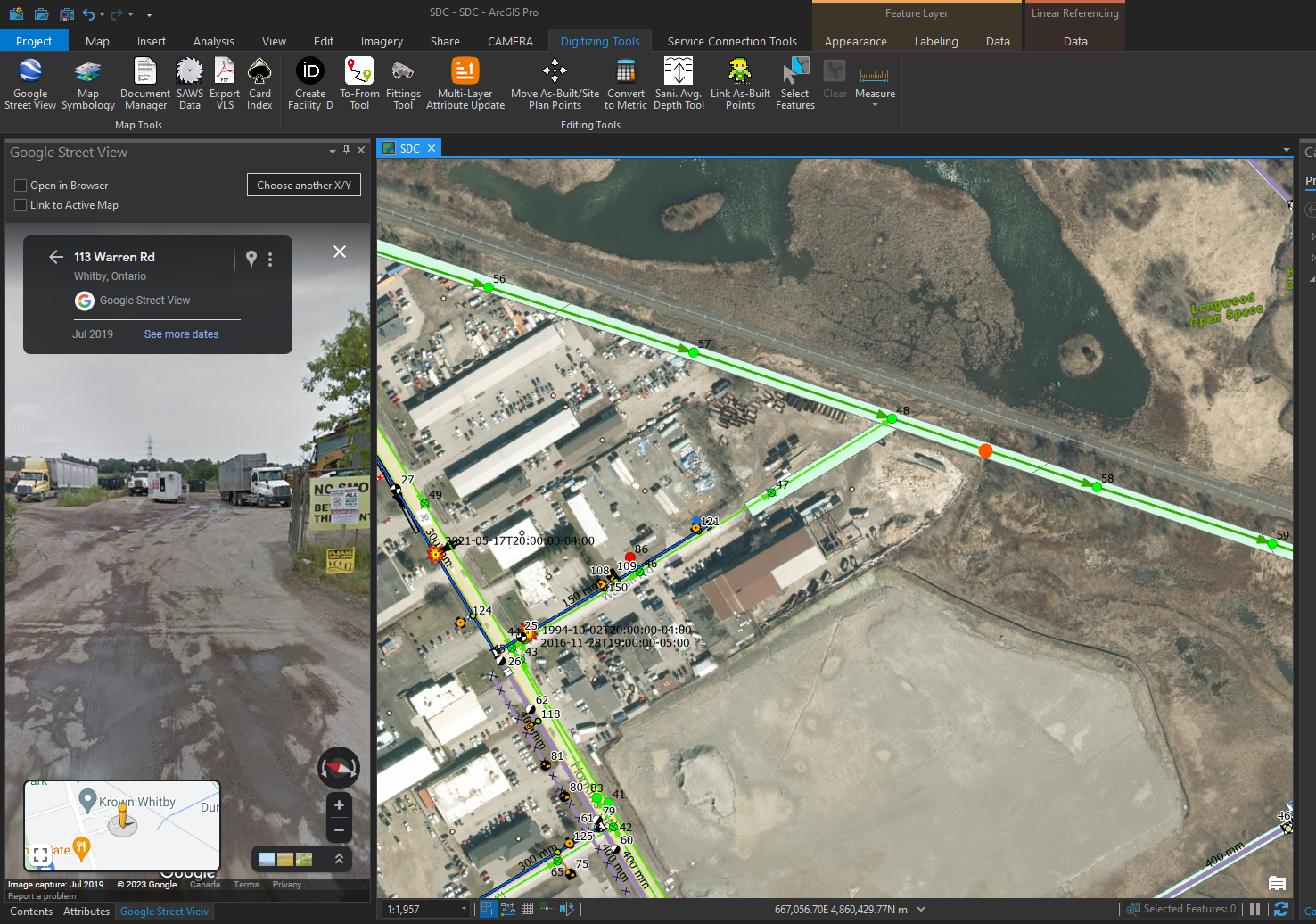Open the Document Manager
This screenshot has width=1316, height=924.
[144, 84]
